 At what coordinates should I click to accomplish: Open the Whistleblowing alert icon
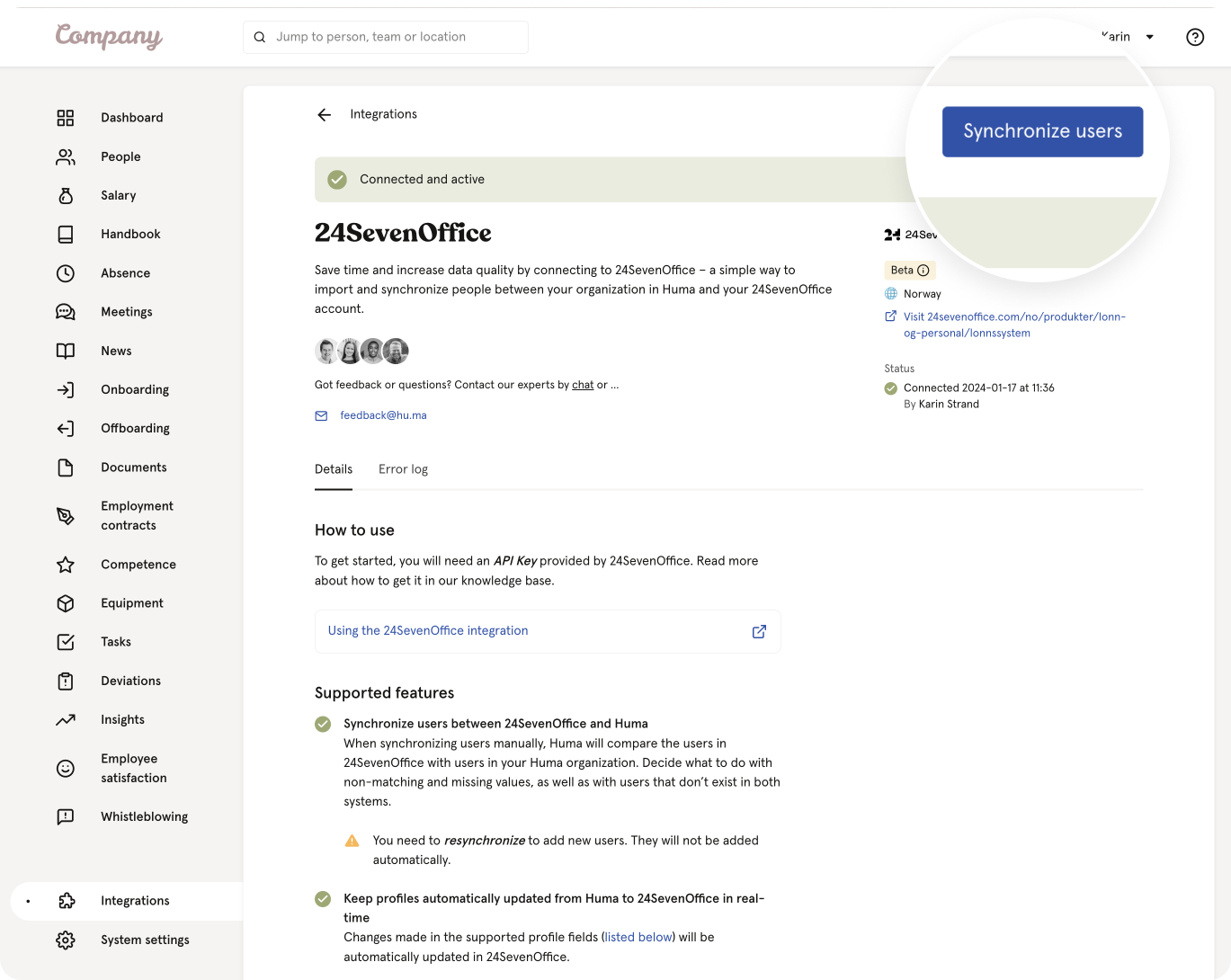click(66, 816)
